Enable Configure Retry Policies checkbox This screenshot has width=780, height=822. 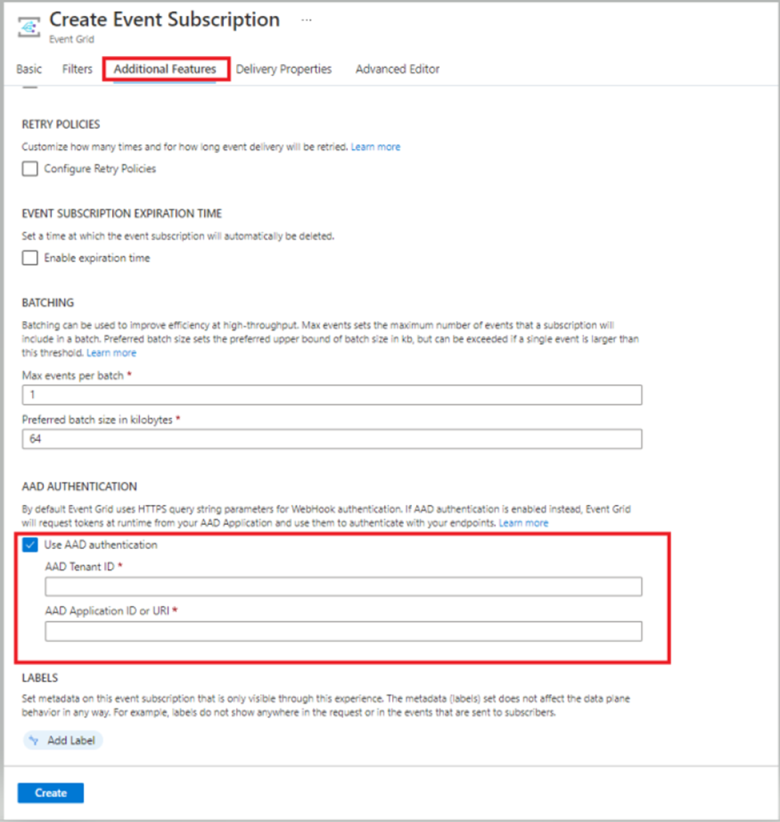click(x=30, y=169)
